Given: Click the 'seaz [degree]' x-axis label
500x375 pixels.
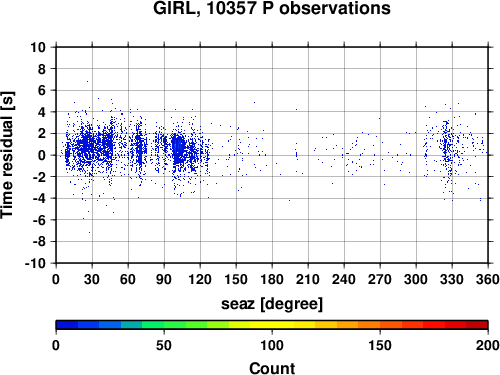Looking at the screenshot, I should [272, 304].
